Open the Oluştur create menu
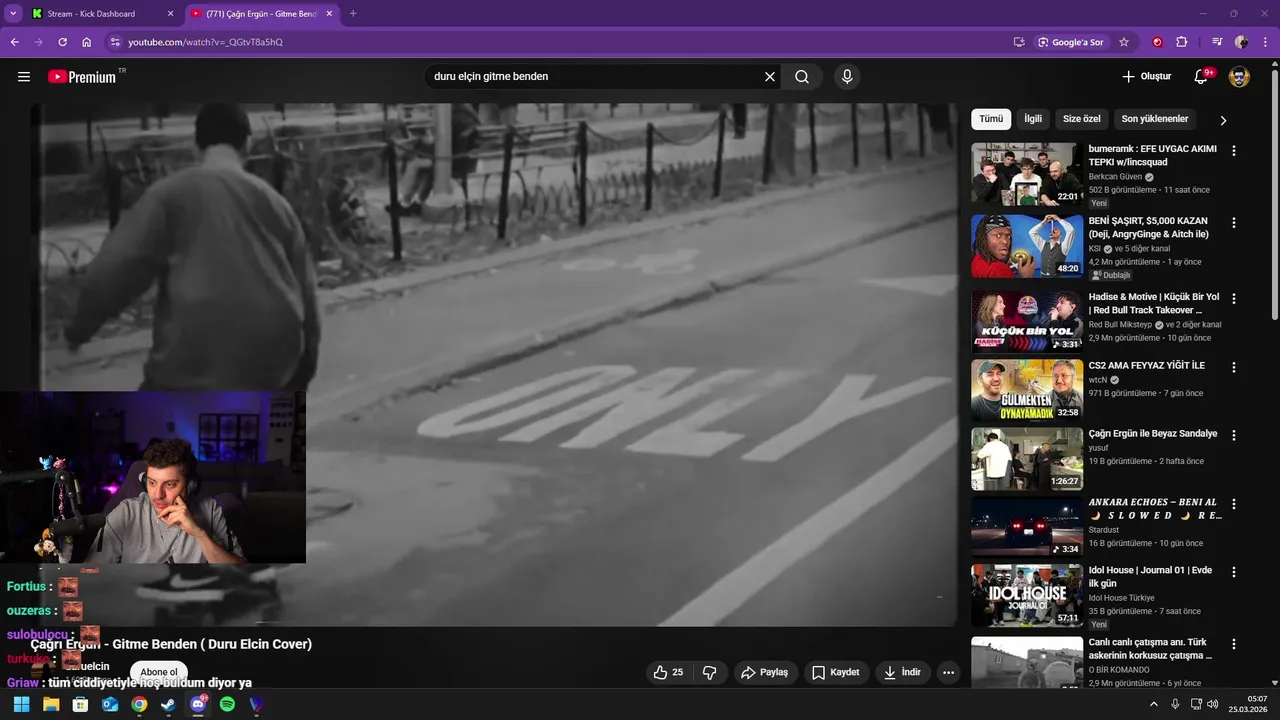Image resolution: width=1280 pixels, height=720 pixels. pyautogui.click(x=1146, y=77)
